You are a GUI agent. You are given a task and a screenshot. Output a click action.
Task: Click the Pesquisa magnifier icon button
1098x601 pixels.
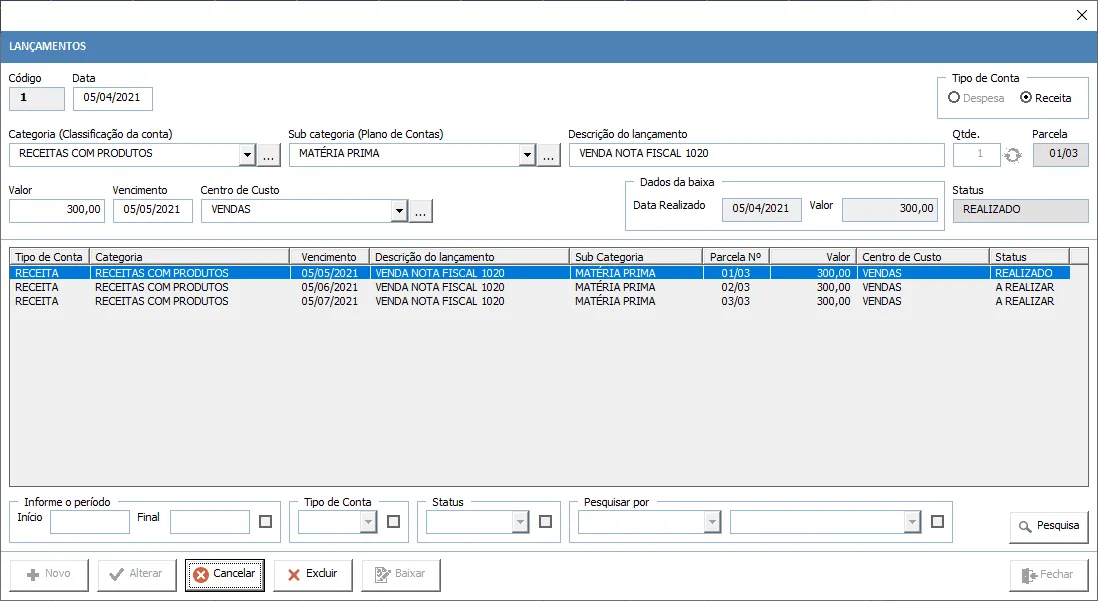point(1049,526)
